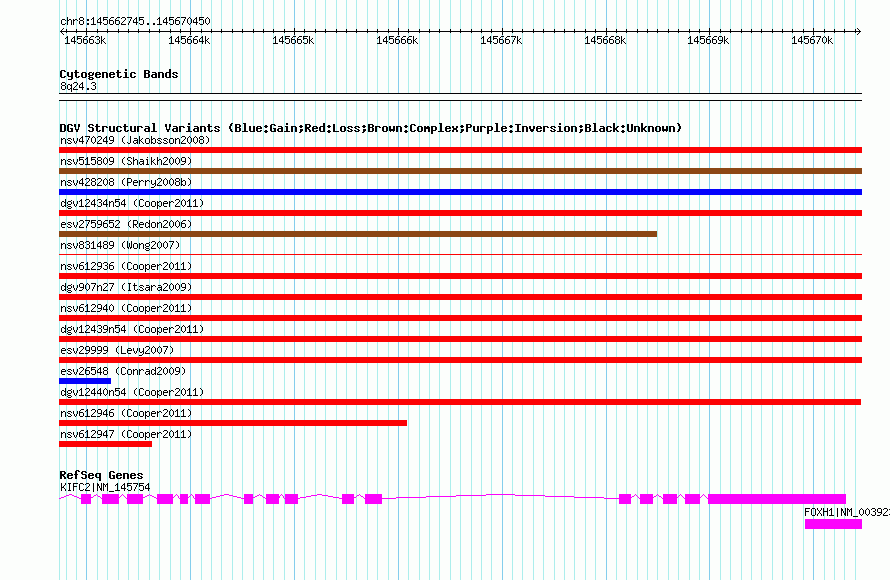Click the esv29999 (Levy2007) label
Screen dimensions: 890x580
coord(117,350)
